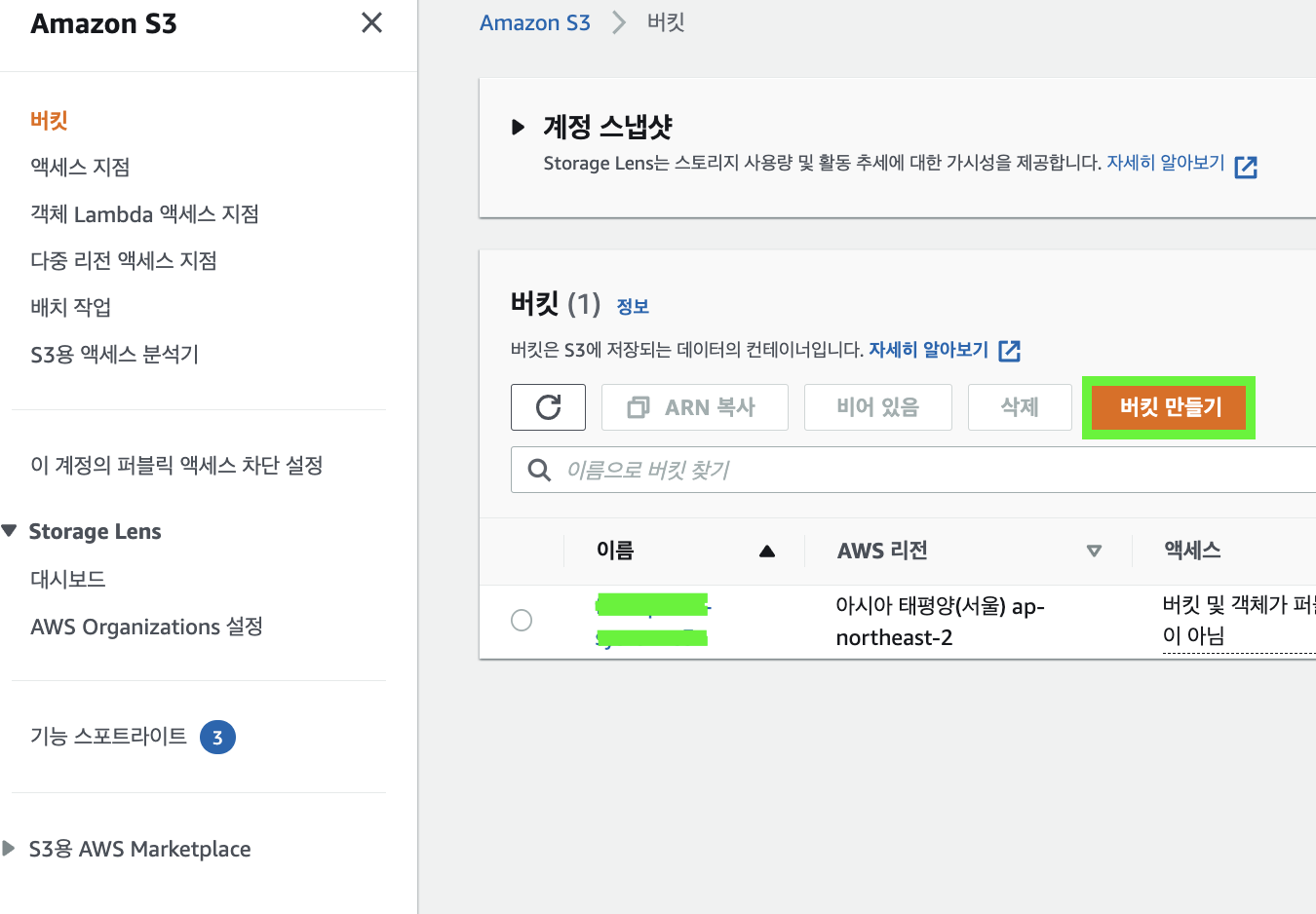Open 기능 스포트라이트 item
Viewport: 1316px width, 914px height.
pos(108,737)
